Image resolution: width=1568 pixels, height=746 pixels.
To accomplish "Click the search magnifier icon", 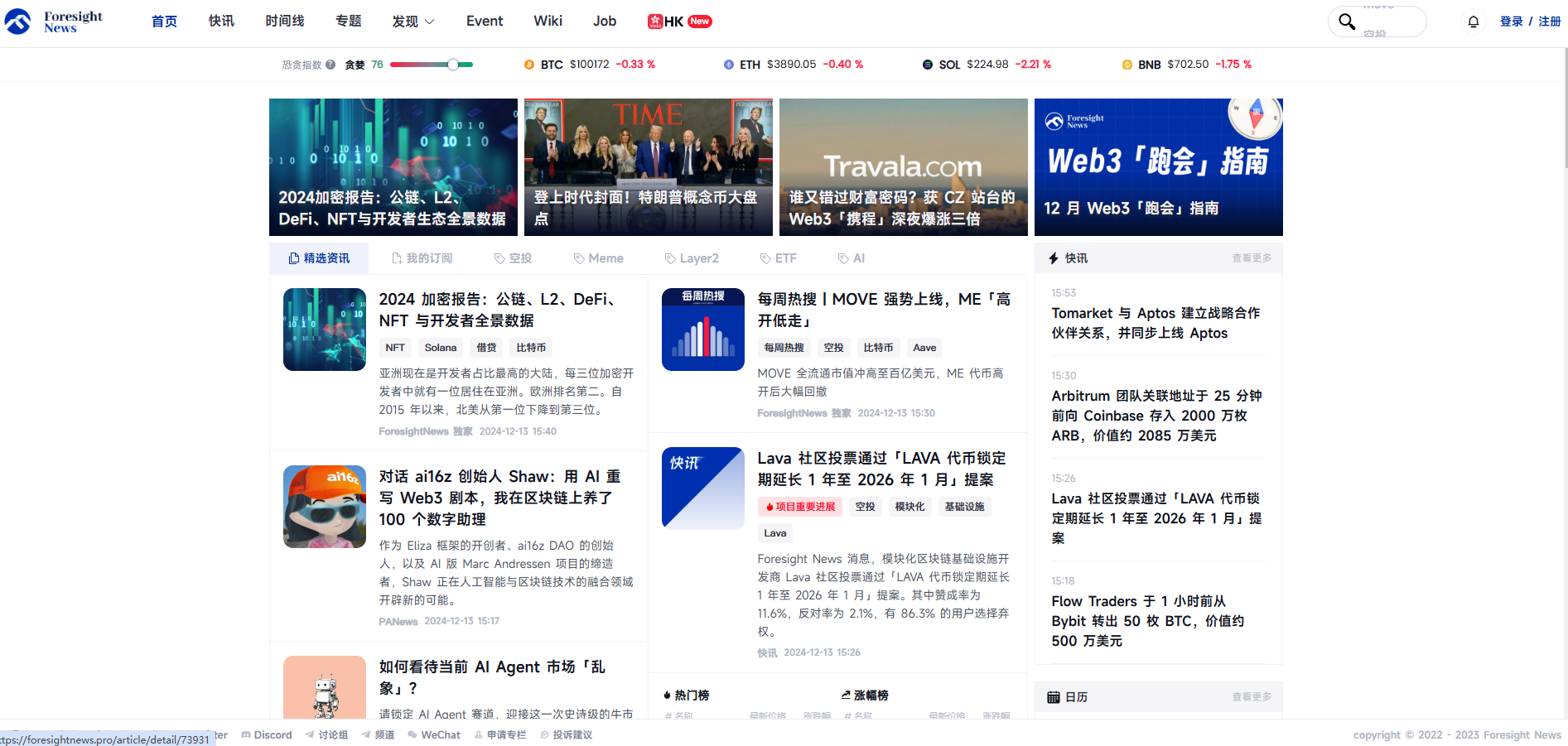I will pos(1347,22).
